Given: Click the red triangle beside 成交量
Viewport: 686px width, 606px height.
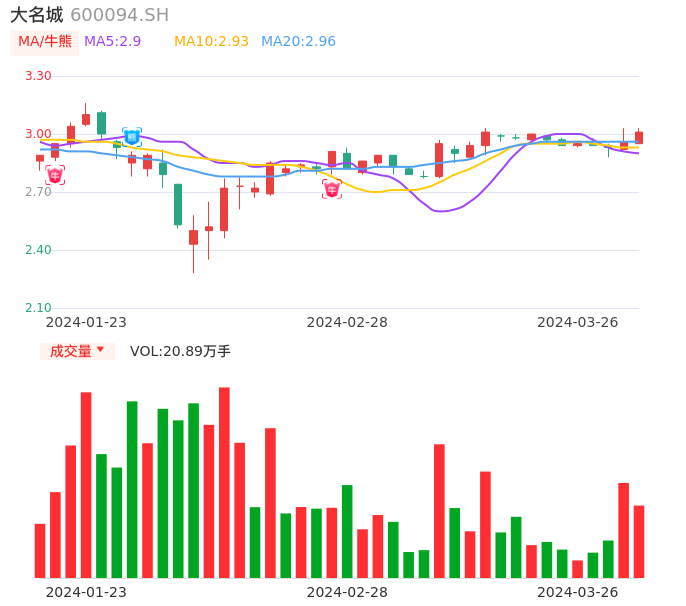Looking at the screenshot, I should tap(100, 350).
